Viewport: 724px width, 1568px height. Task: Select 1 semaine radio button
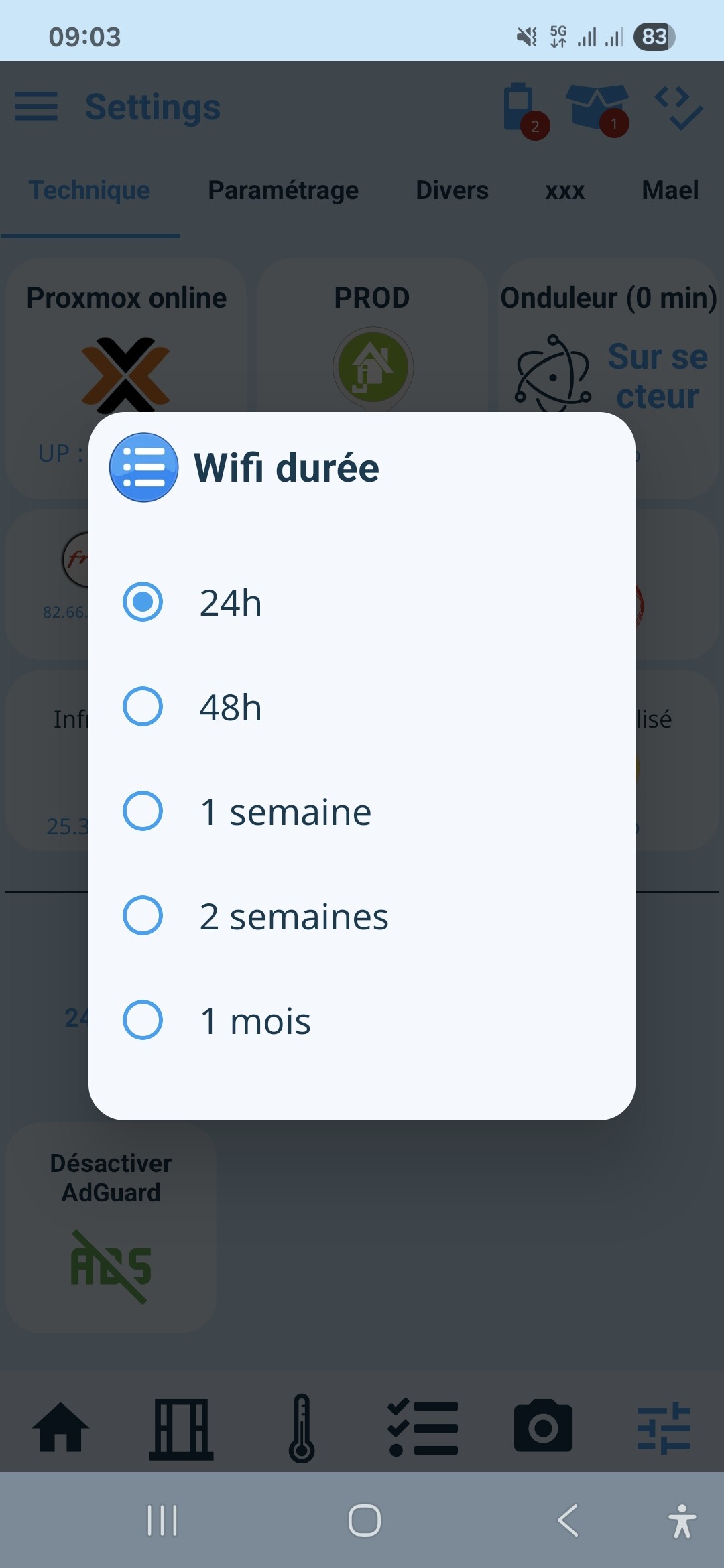point(362,811)
